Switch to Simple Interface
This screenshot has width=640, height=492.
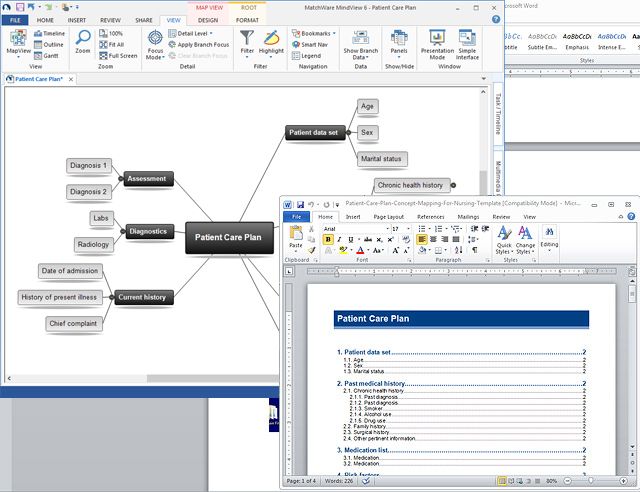tap(467, 45)
